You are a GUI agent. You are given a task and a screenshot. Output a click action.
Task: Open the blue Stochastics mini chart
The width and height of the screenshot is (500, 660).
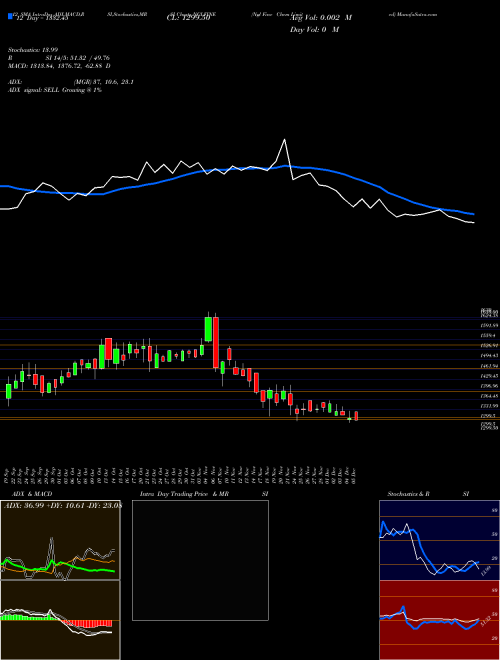[x=439, y=540]
